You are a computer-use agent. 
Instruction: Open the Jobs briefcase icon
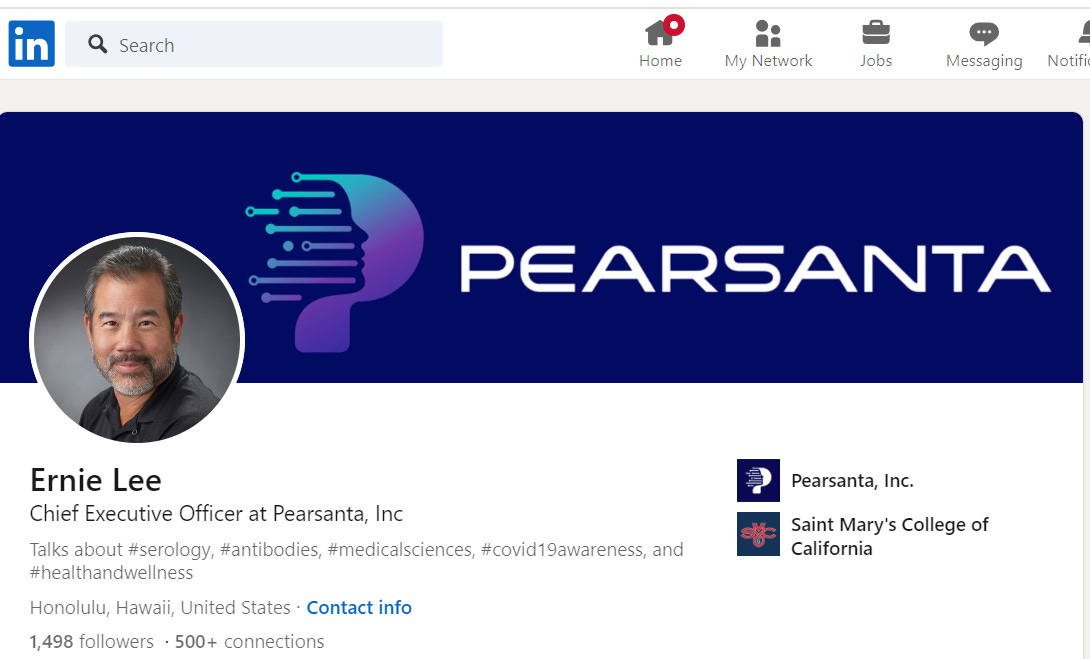click(876, 33)
